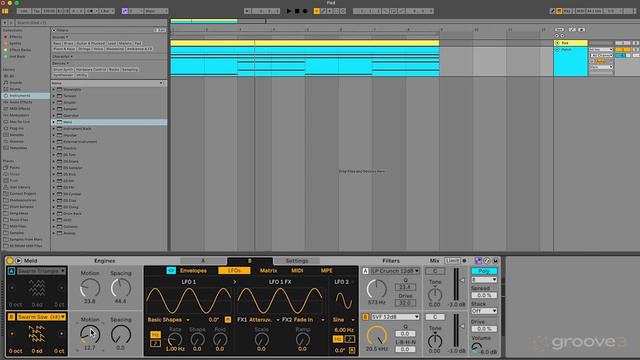Open LFO 2 Sine waveform dropdown
640x360 pixels.
[x=344, y=320]
